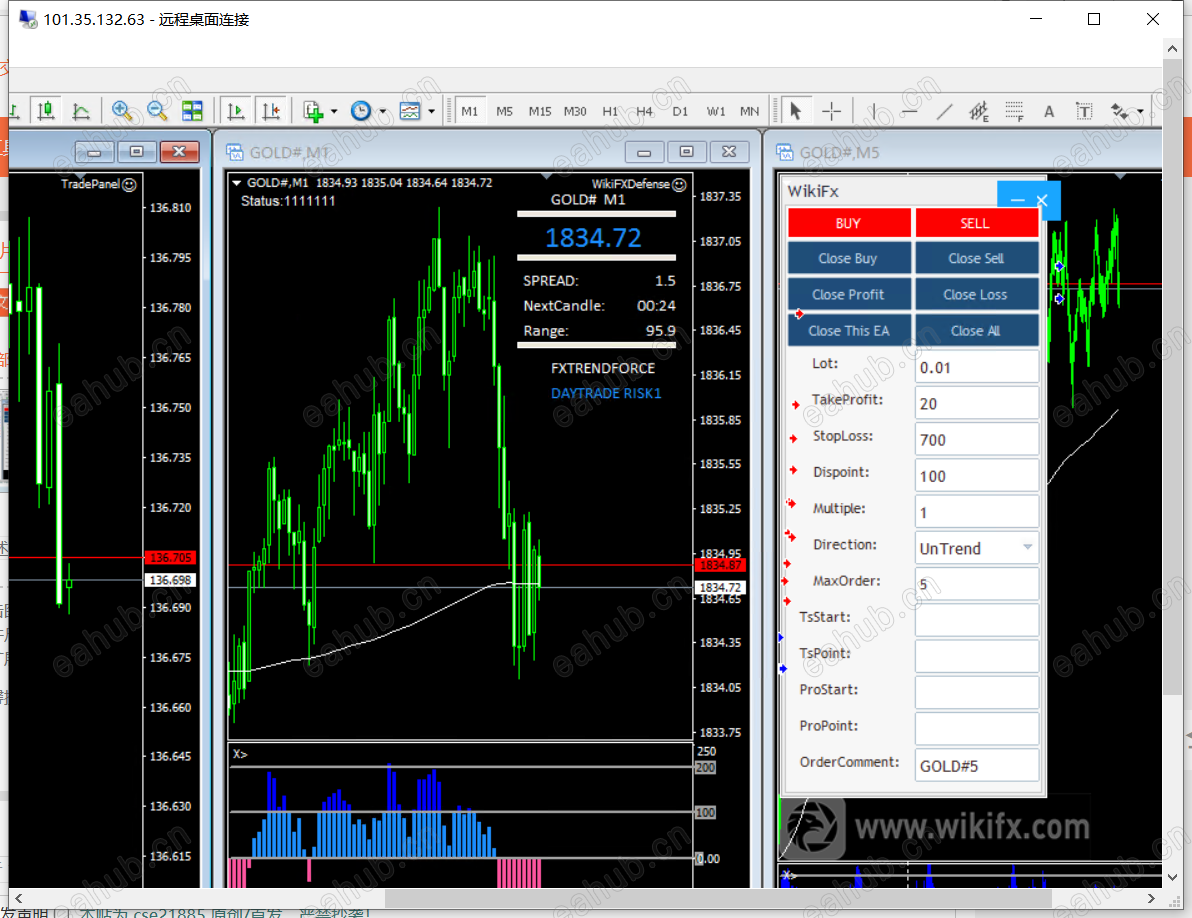Click the Close This EA button
Screen dimensions: 1192x918
[849, 331]
